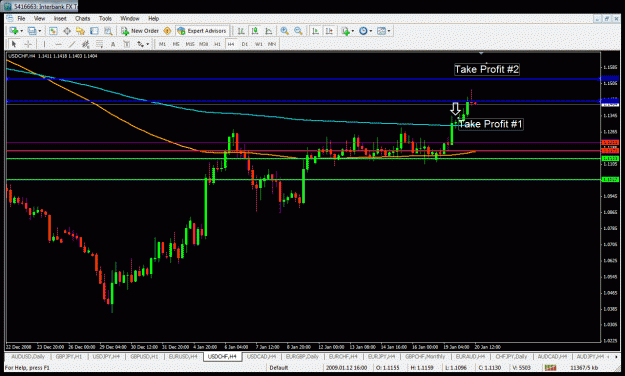The image size is (625, 376).
Task: Click the chart shift triangle marker
Action: (x=481, y=53)
